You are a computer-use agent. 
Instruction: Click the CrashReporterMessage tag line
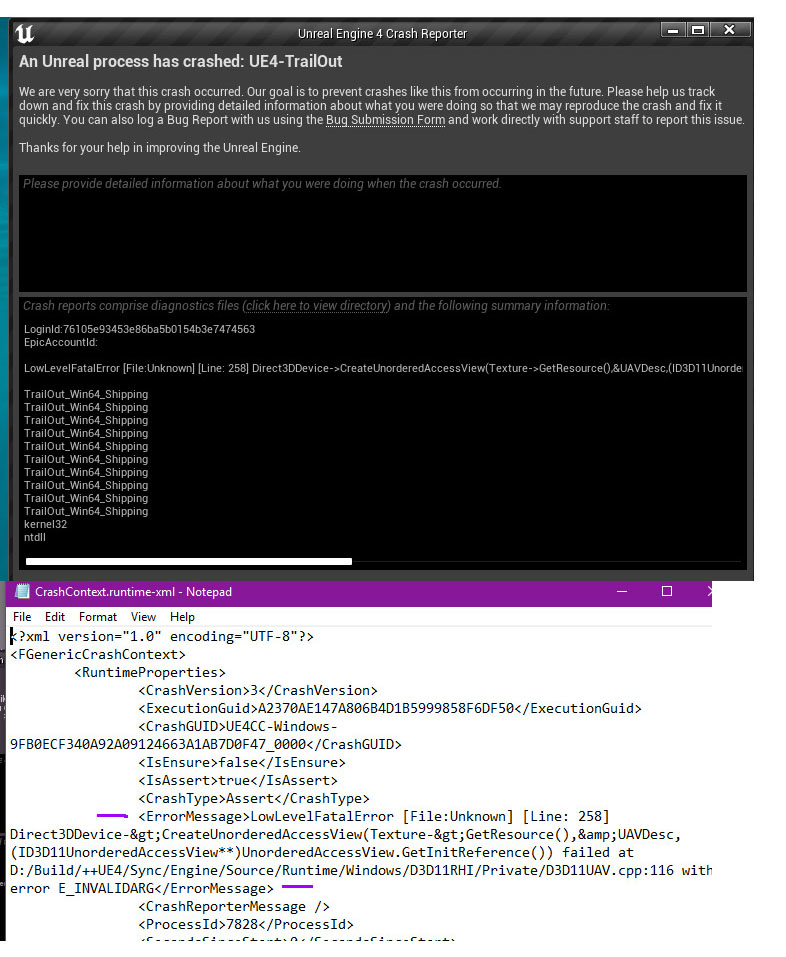[234, 907]
